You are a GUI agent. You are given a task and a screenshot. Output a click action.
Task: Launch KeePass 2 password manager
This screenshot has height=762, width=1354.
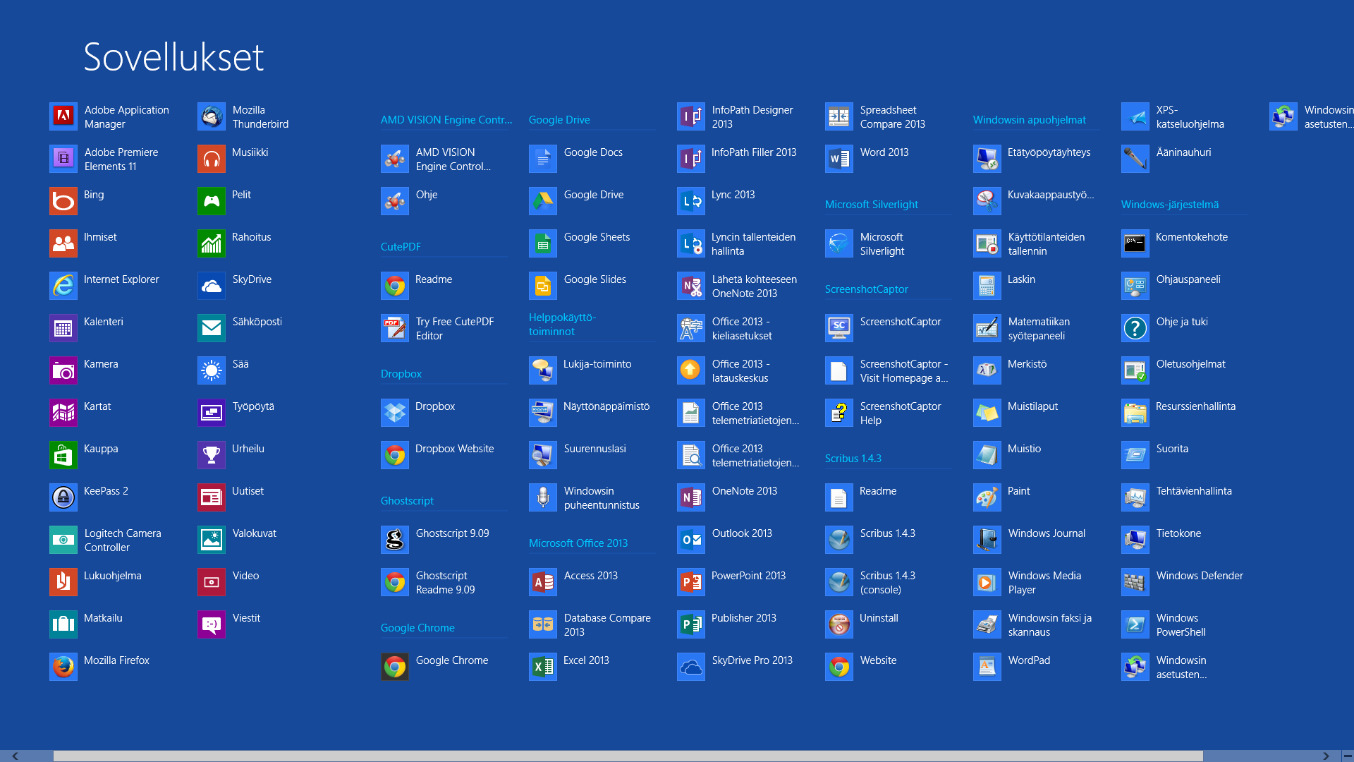point(90,497)
